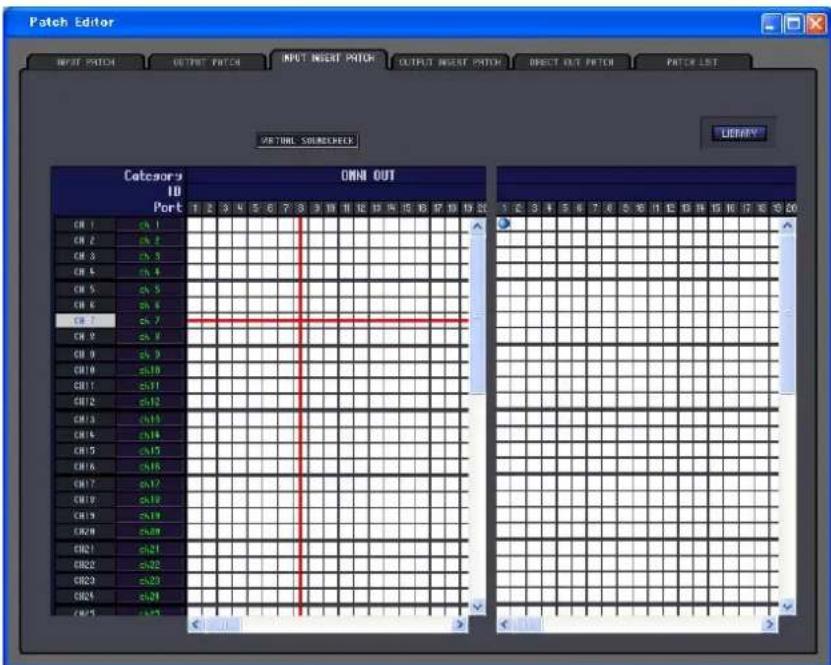The width and height of the screenshot is (831, 665).
Task: Click right grid port header number 4
Action: [550, 208]
